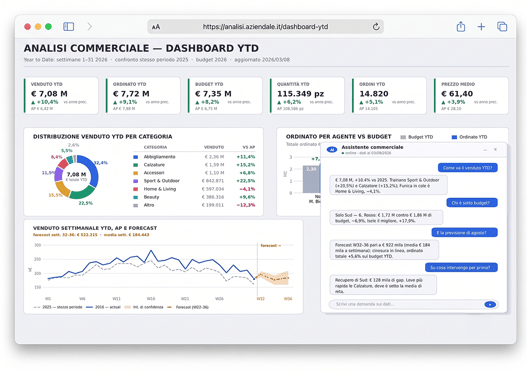Select the Calzature category row name
The height and width of the screenshot is (372, 527).
coord(154,165)
